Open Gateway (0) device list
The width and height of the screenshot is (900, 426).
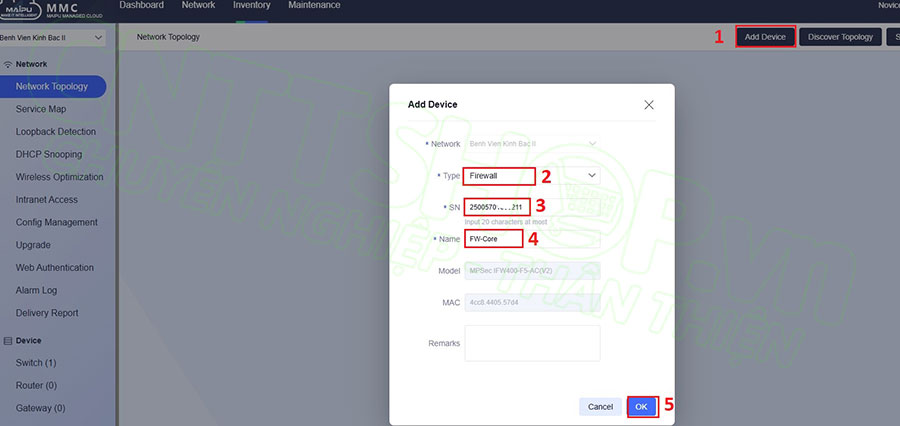click(40, 408)
